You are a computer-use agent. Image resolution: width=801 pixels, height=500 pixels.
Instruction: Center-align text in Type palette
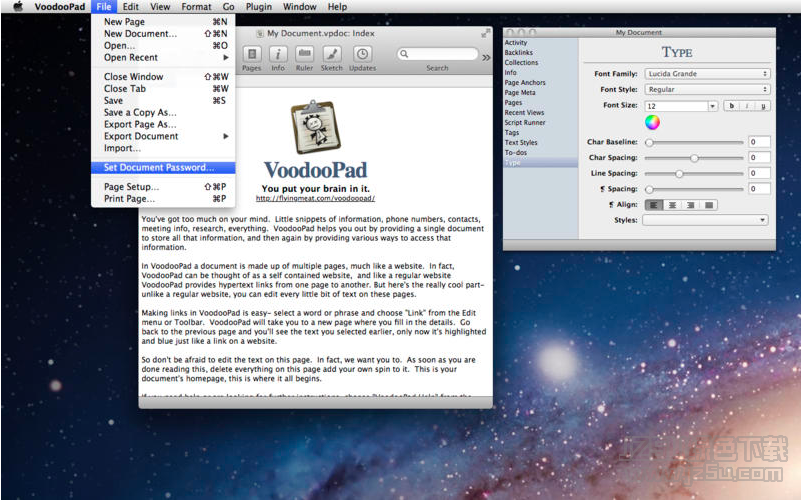pyautogui.click(x=672, y=205)
